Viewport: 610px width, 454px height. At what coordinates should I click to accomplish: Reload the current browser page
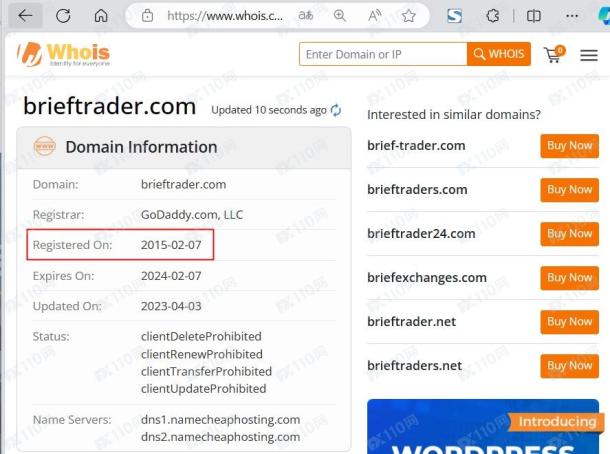(x=63, y=16)
